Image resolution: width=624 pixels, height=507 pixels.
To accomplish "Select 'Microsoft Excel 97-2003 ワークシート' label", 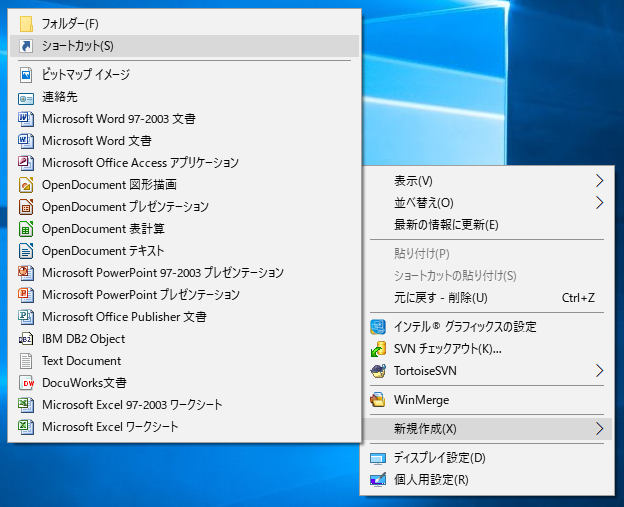I will tap(132, 405).
